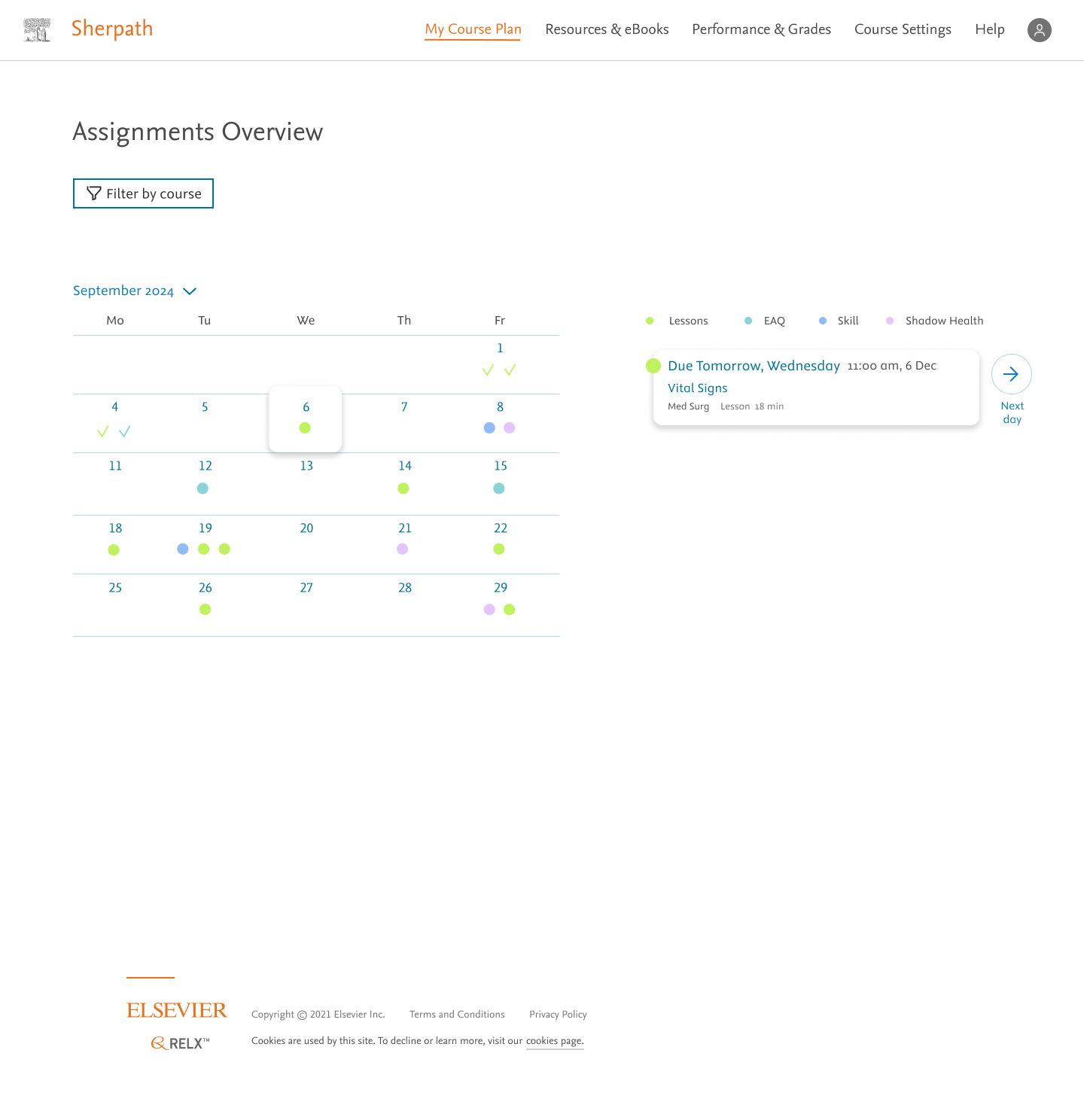
Task: Click the Elsevier tree logo icon
Action: [x=37, y=30]
